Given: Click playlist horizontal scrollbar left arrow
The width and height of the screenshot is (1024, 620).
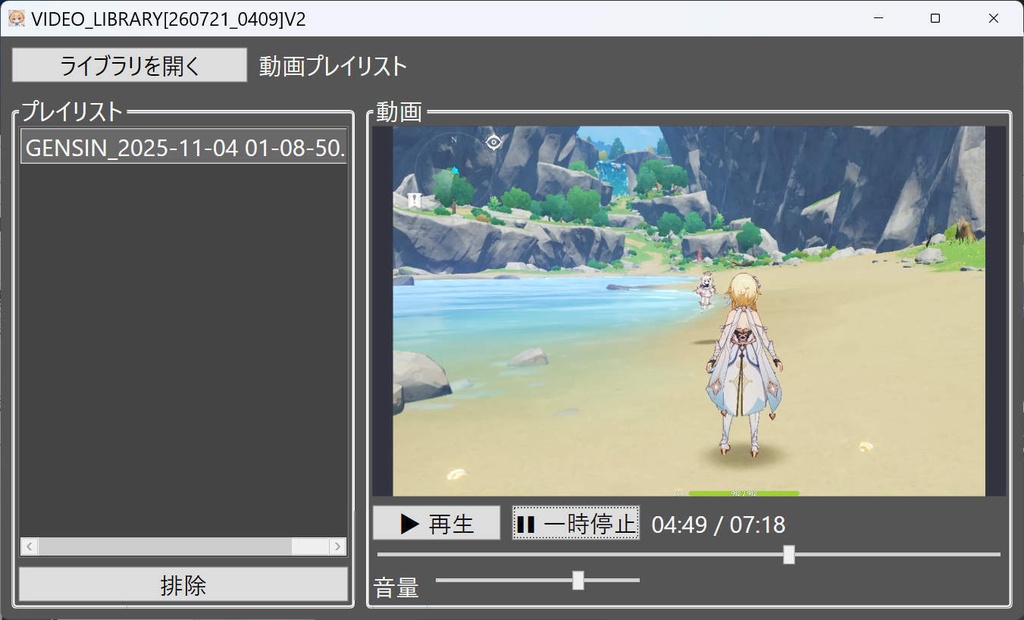Looking at the screenshot, I should (x=29, y=546).
